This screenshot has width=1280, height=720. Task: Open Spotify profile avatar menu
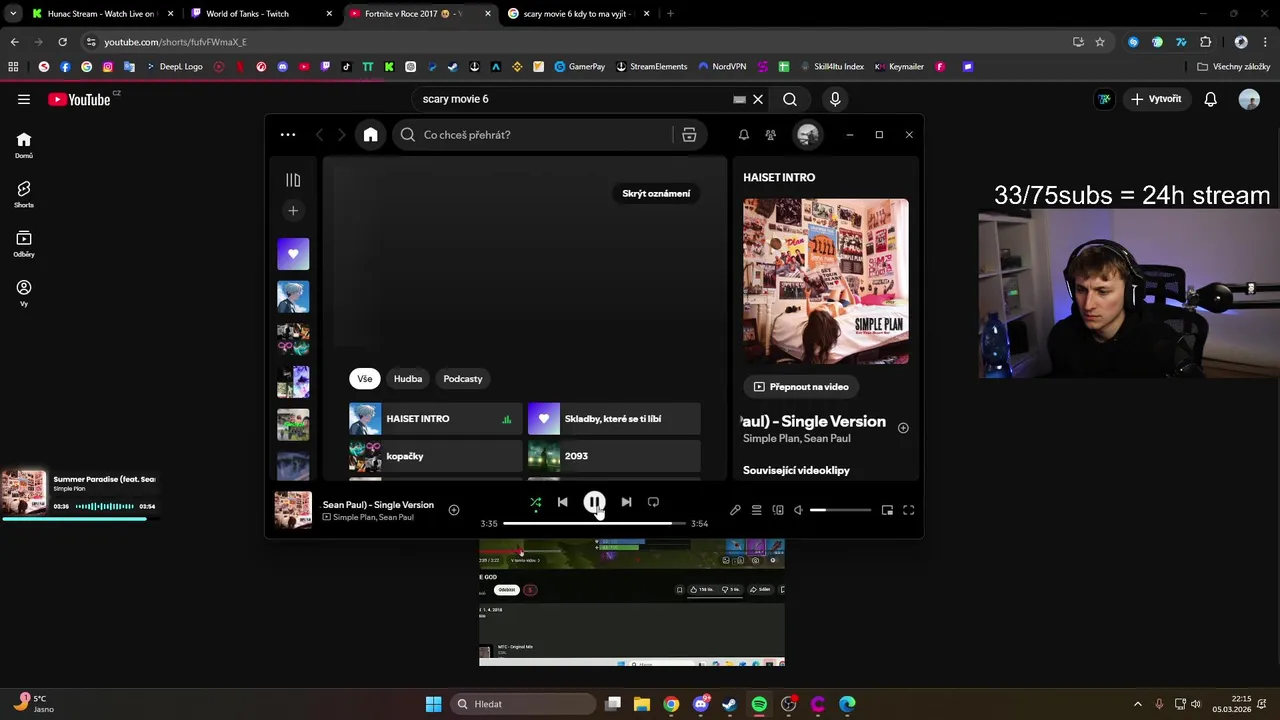[x=808, y=135]
